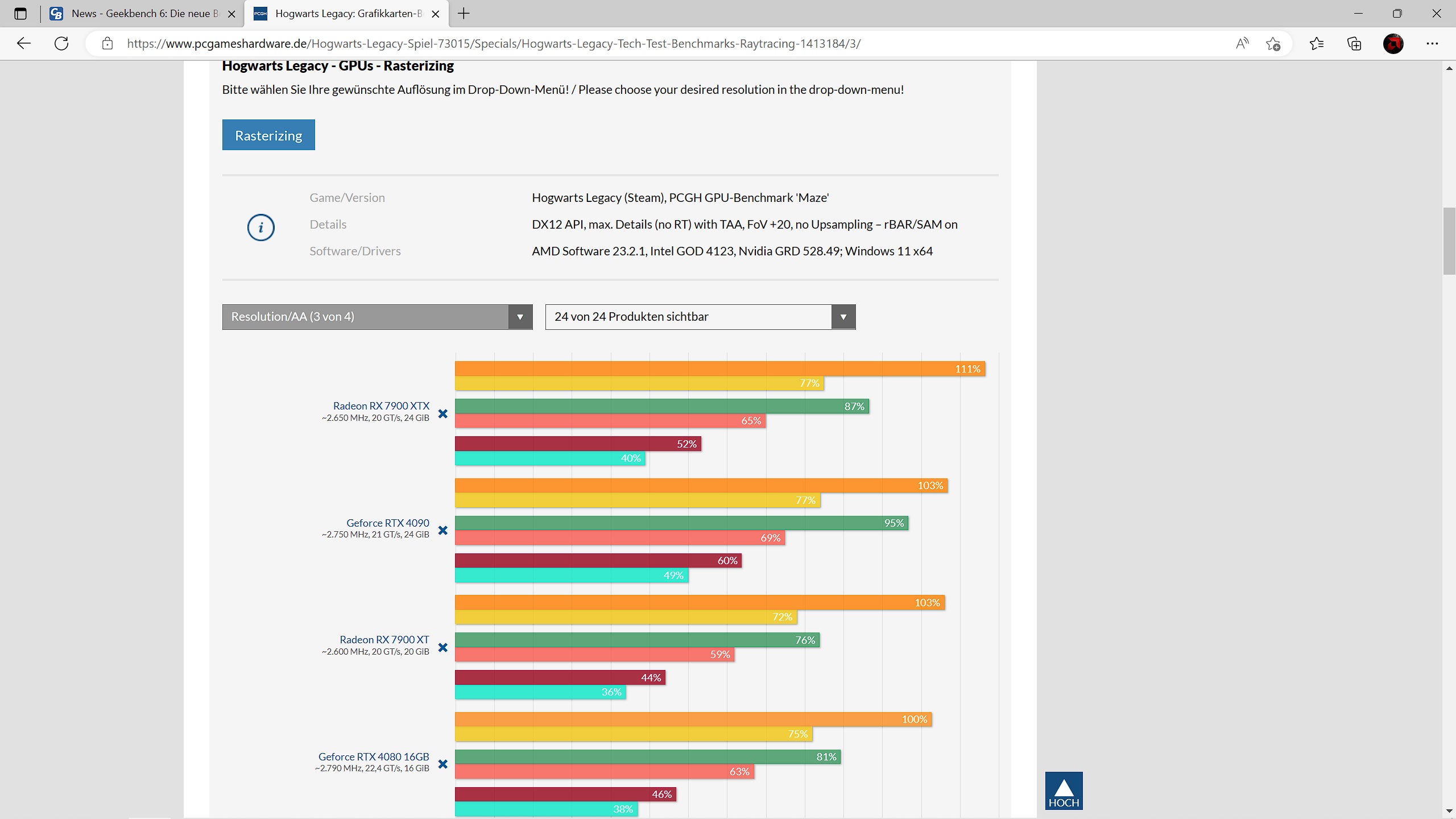Remove Radeon RX 7900 XTX from chart
Screen dimensions: 1456x819
pyautogui.click(x=443, y=414)
